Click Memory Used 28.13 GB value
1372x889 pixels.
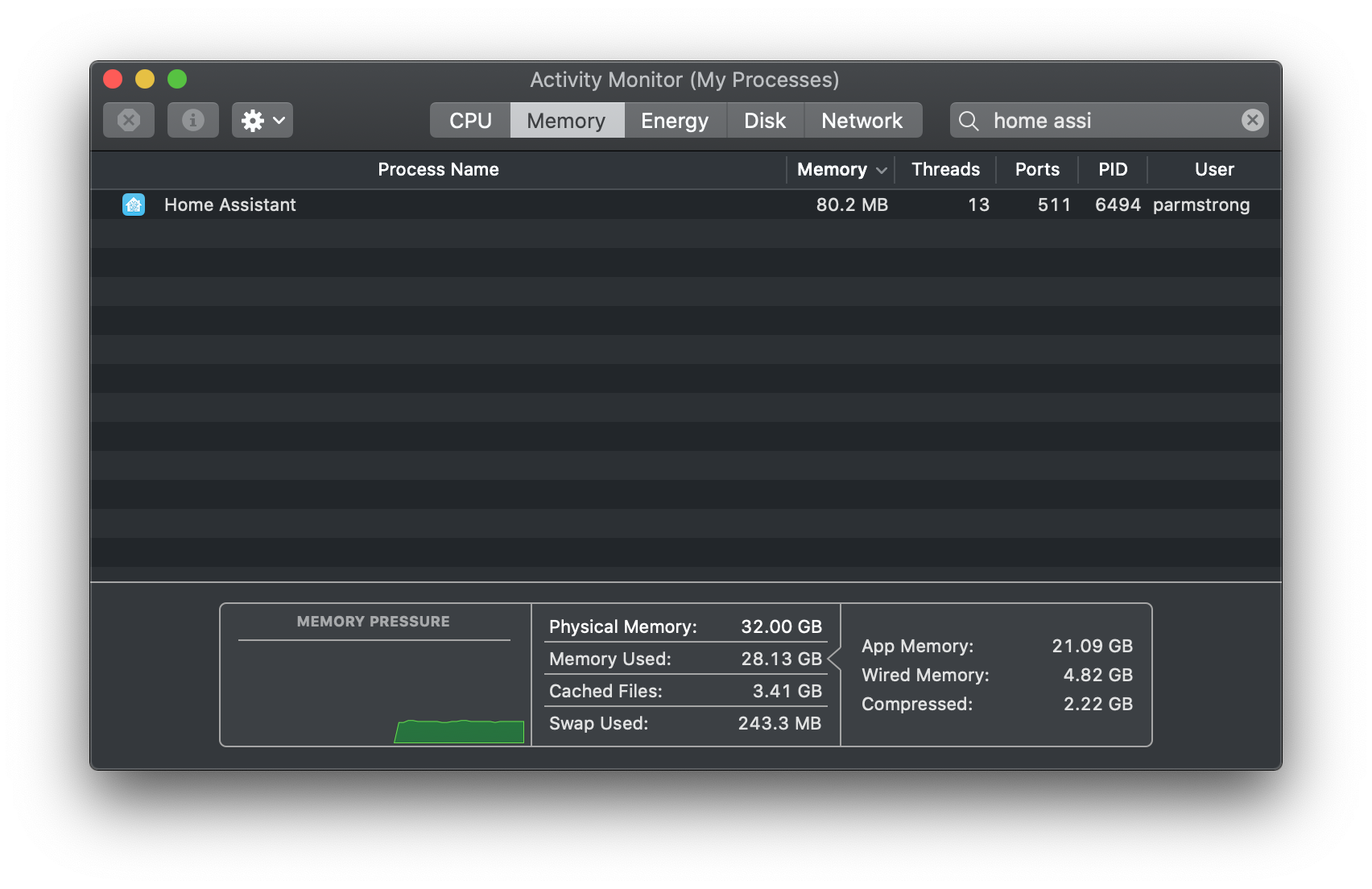point(781,659)
